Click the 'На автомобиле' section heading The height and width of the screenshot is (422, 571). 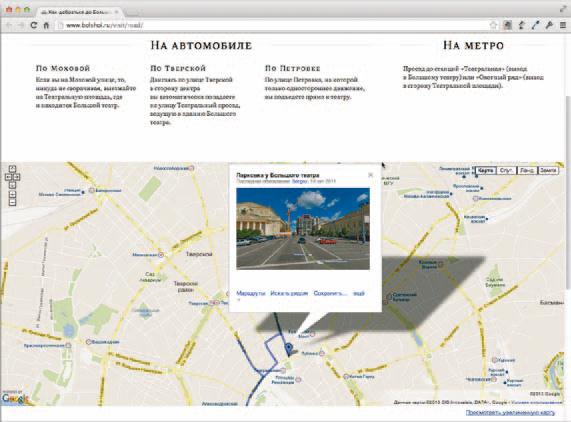click(201, 46)
